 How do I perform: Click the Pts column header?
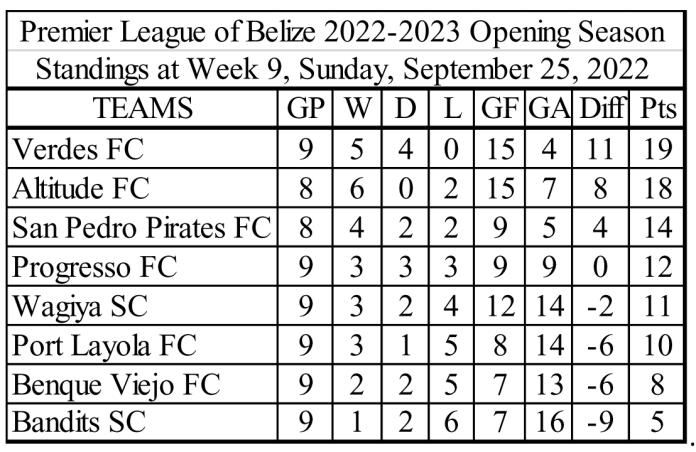(x=657, y=108)
